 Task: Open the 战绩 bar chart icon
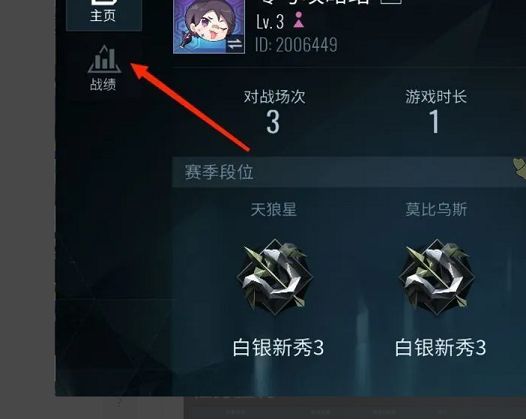(104, 59)
